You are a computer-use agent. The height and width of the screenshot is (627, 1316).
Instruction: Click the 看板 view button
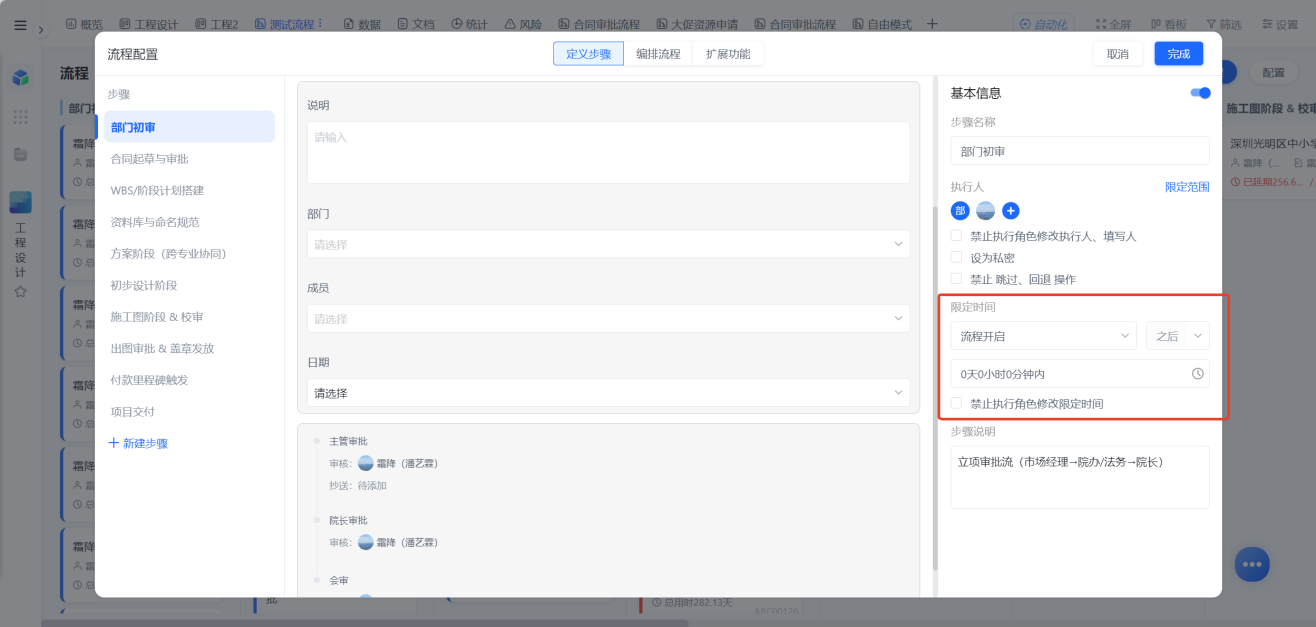tap(1168, 23)
